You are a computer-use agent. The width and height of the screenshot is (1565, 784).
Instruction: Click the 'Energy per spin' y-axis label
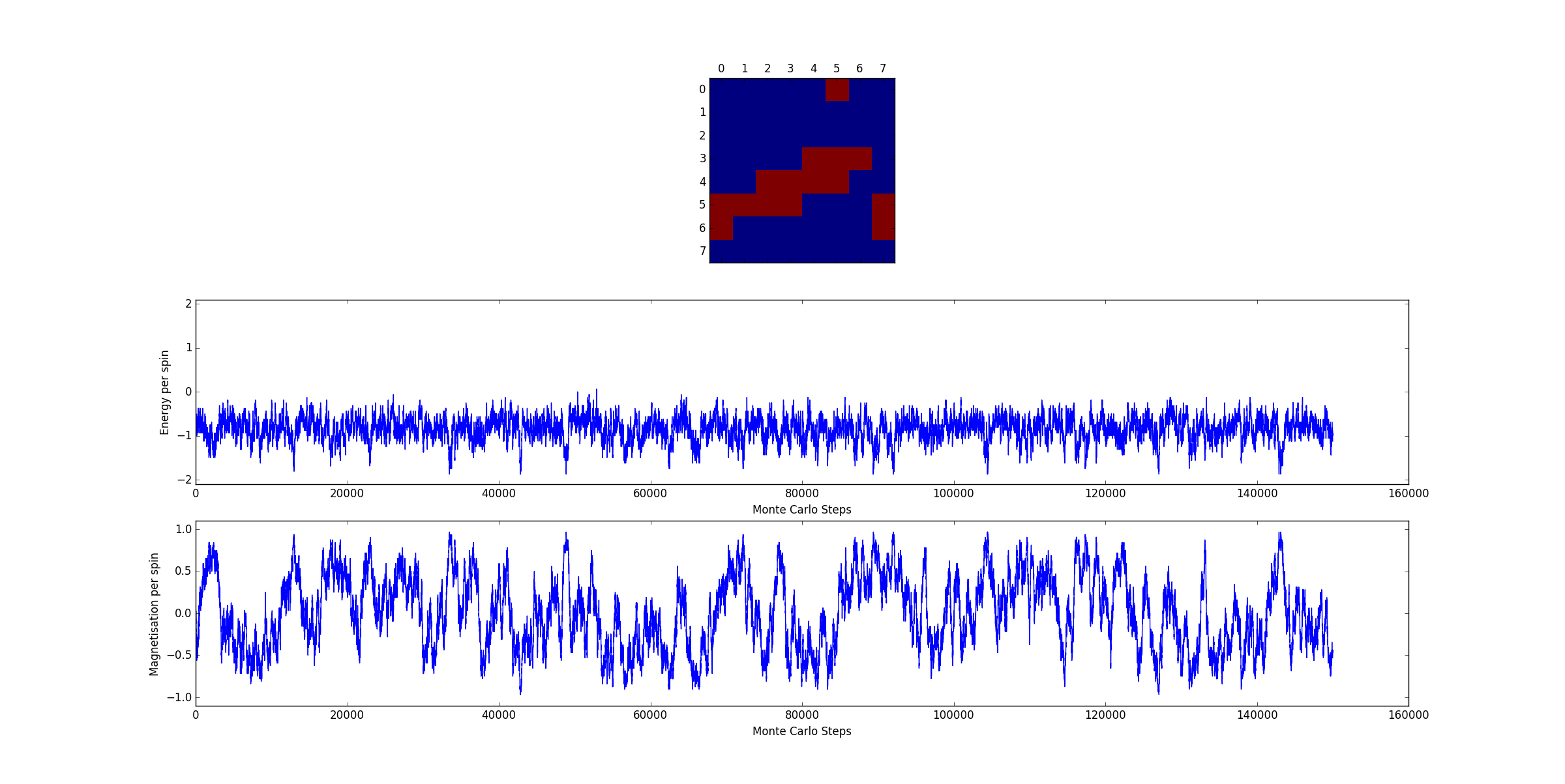pyautogui.click(x=165, y=392)
